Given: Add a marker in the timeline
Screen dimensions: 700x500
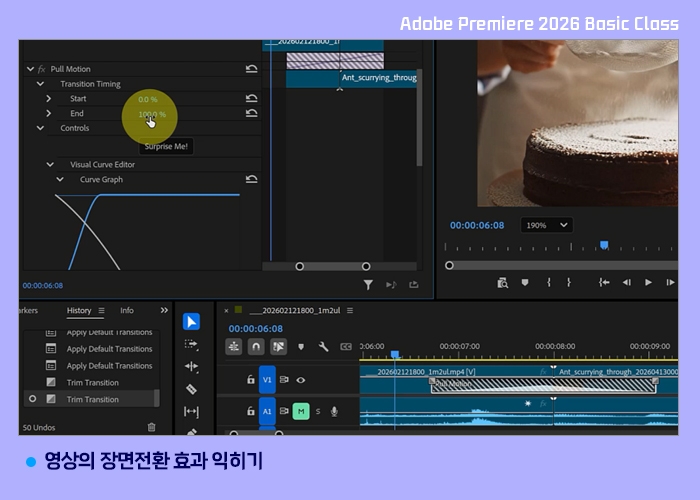Looking at the screenshot, I should tap(301, 346).
